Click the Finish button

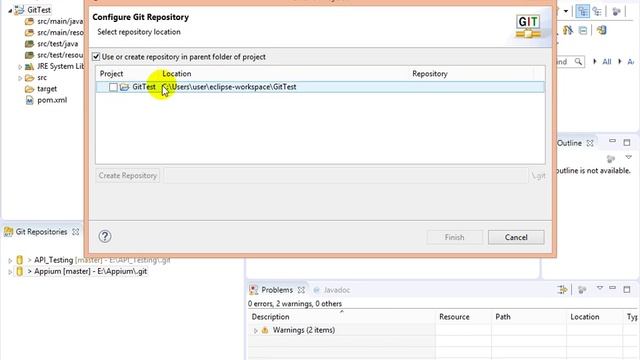tap(454, 237)
